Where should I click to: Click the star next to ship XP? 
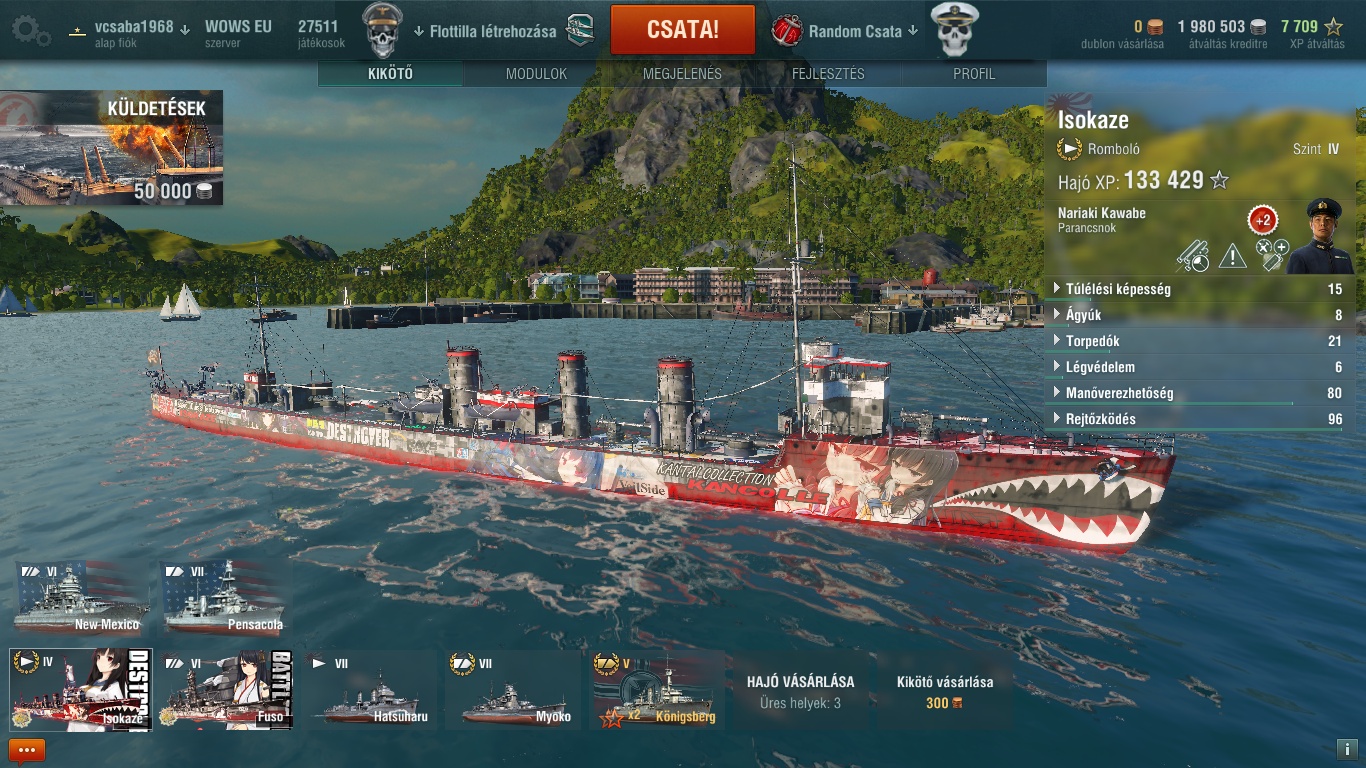click(x=1219, y=181)
